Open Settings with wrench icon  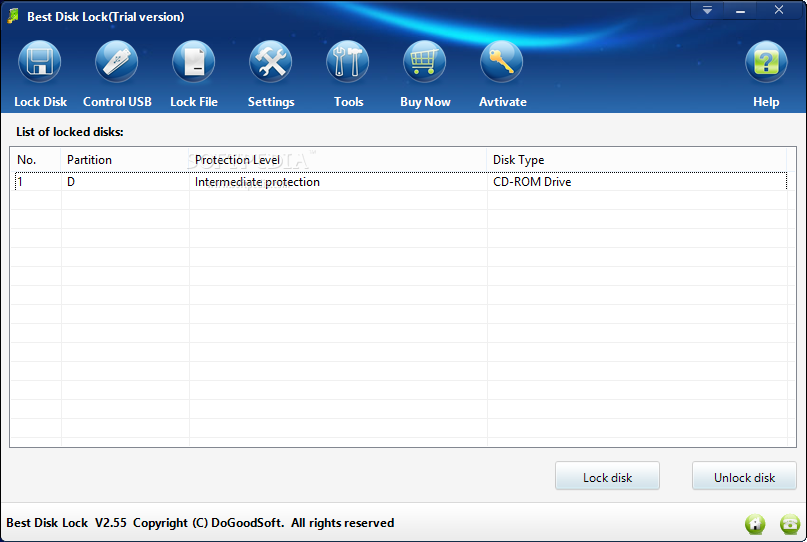pyautogui.click(x=271, y=62)
